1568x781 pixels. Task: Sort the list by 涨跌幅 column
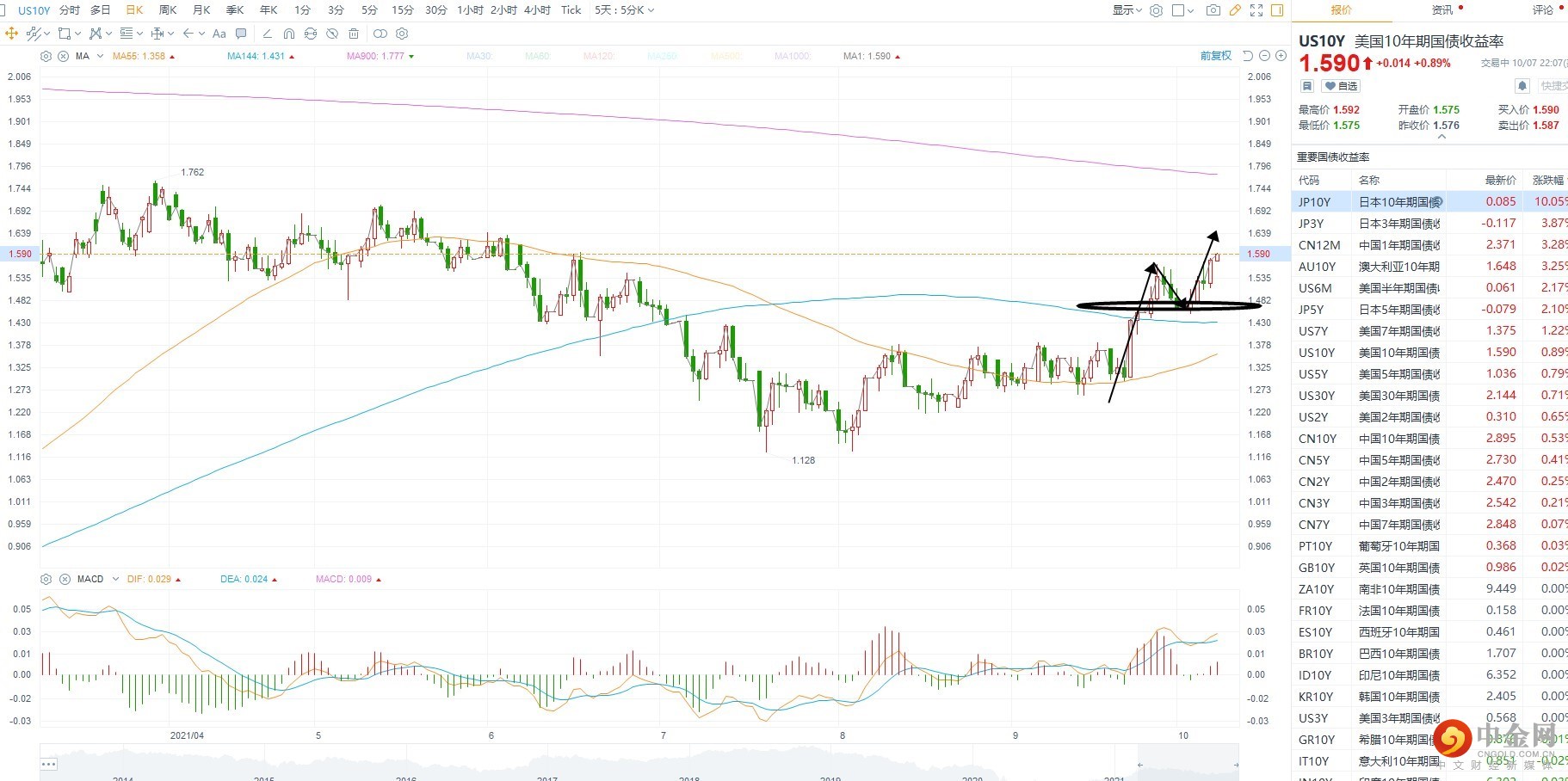pos(1548,180)
